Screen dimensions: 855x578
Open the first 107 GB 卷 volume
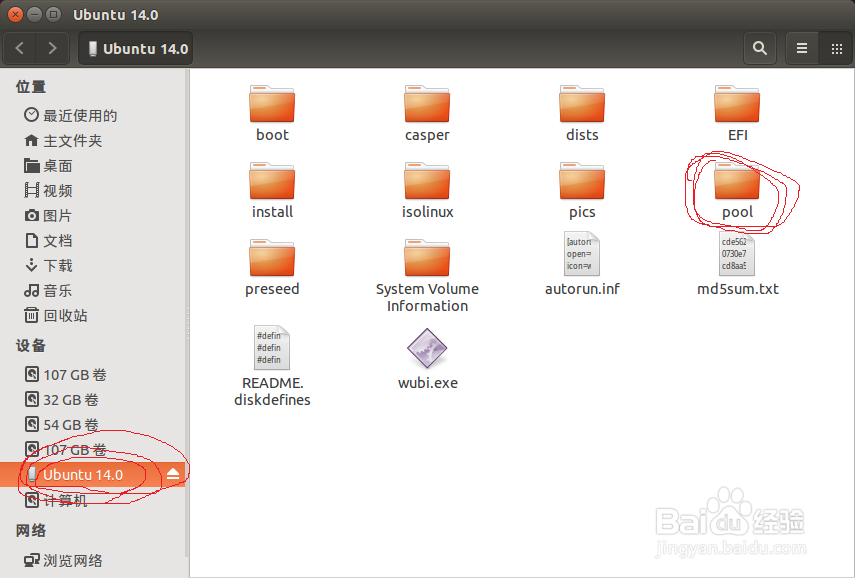(x=65, y=375)
